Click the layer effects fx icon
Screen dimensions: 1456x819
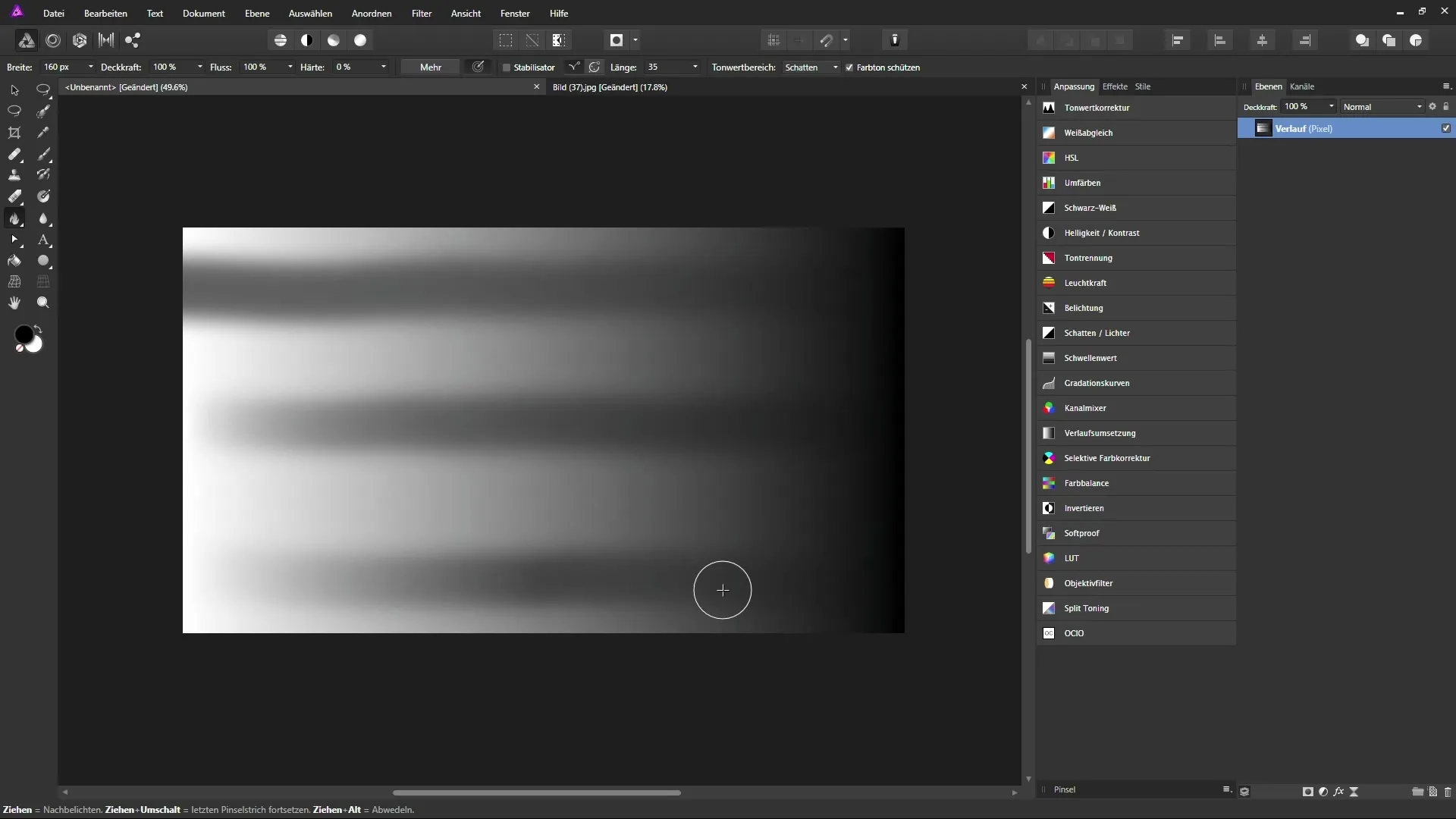click(x=1338, y=792)
